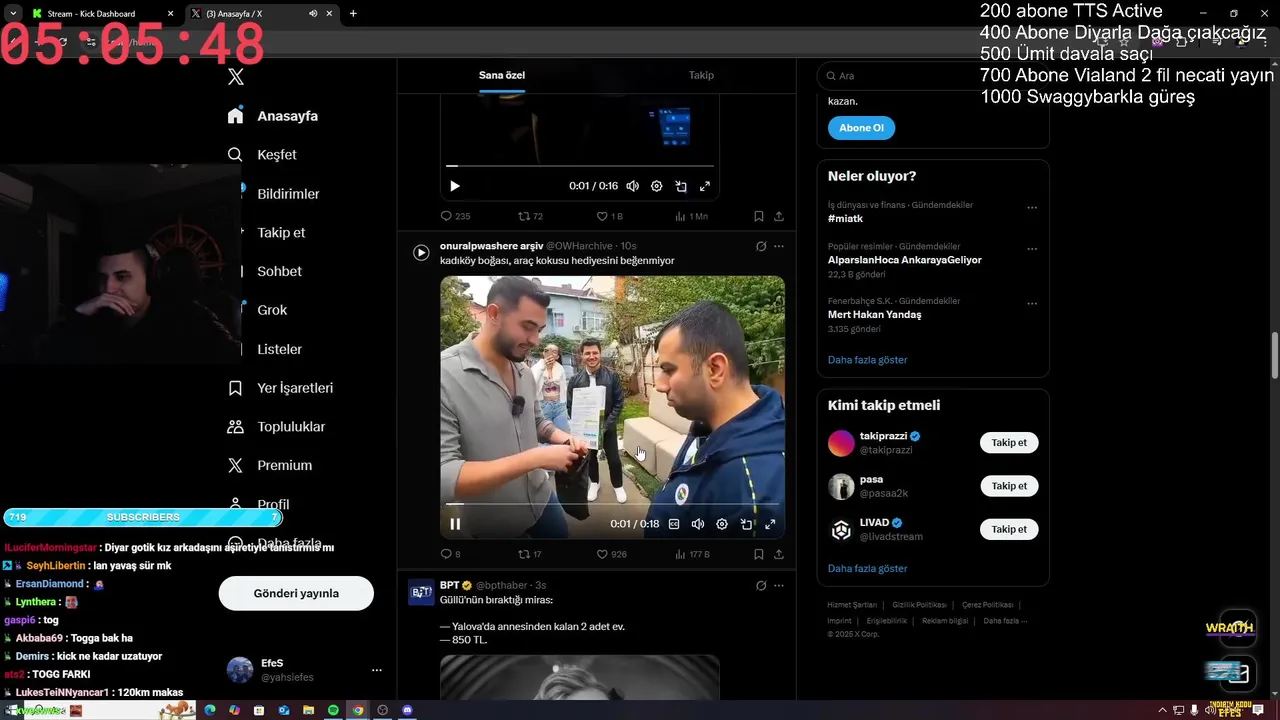The width and height of the screenshot is (1280, 720).
Task: Open more options for AlparslanHoca trend
Action: (1032, 249)
